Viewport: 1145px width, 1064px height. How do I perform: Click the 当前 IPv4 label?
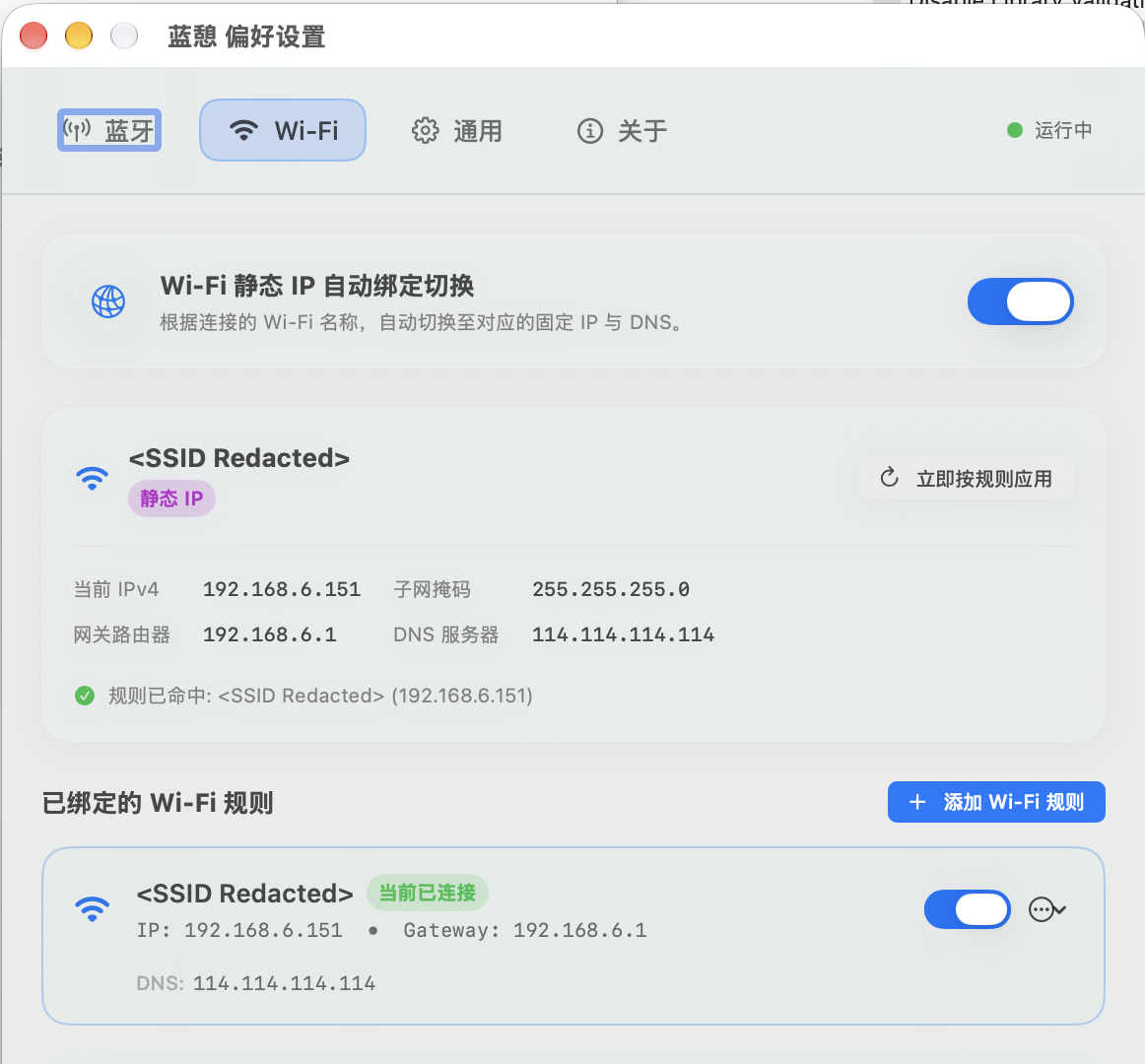tap(116, 589)
